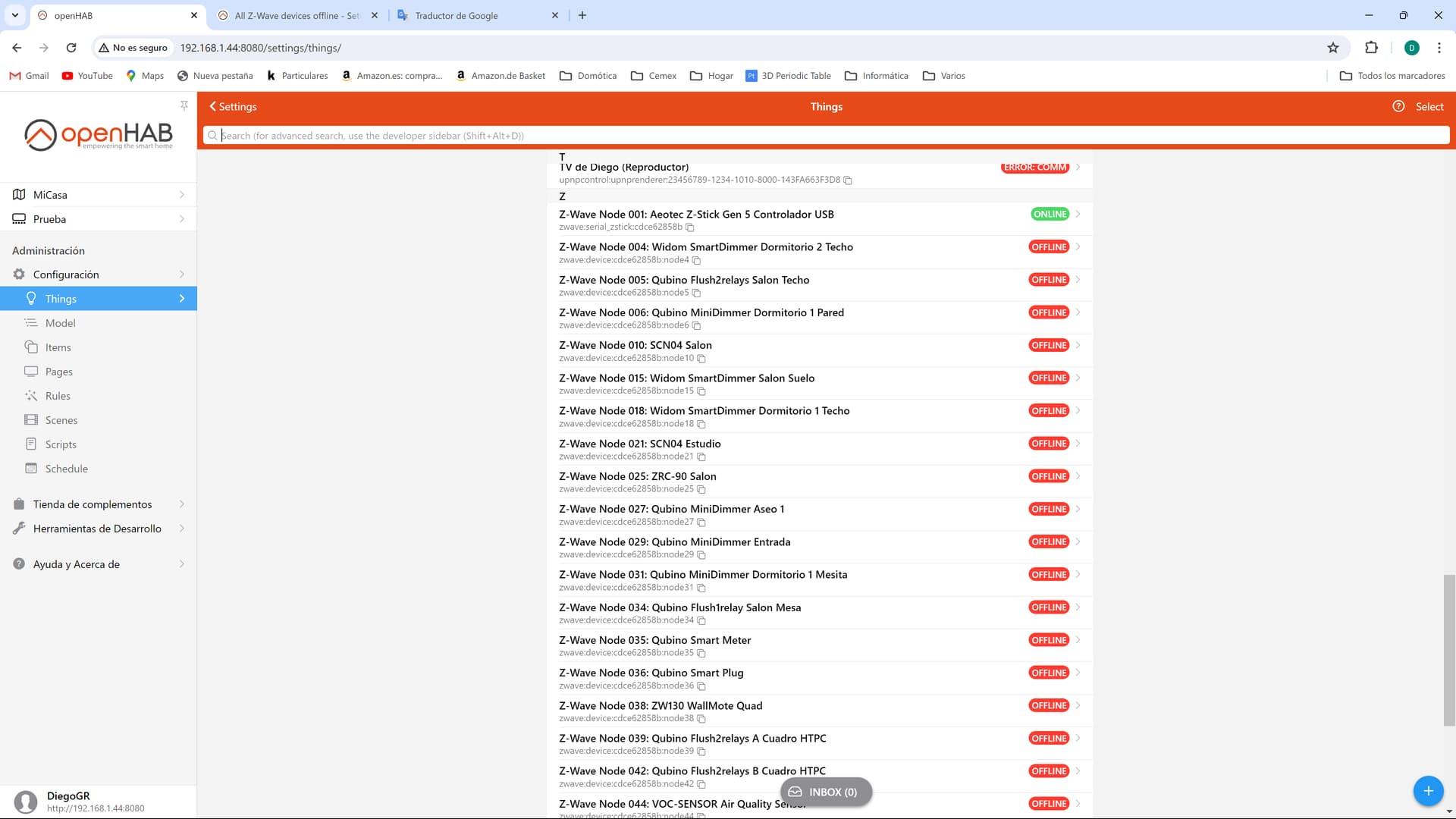Image resolution: width=1456 pixels, height=819 pixels.
Task: Copy UID of Z-Wave Node 010
Action: (x=701, y=359)
